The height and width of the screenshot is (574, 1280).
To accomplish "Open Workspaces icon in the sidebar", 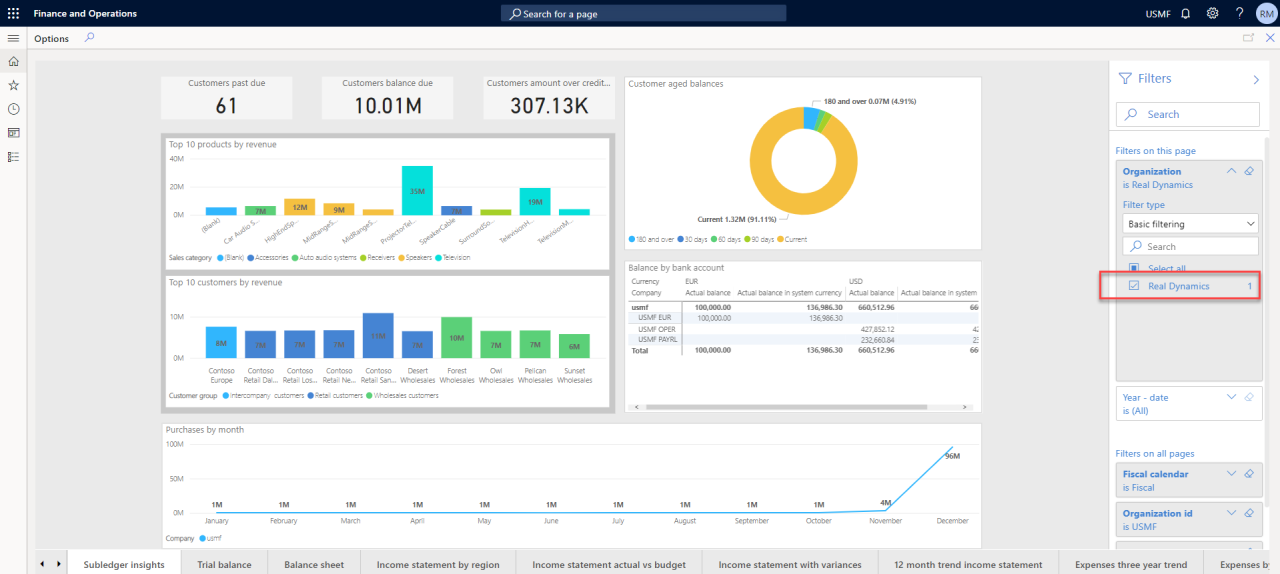I will pos(13,133).
